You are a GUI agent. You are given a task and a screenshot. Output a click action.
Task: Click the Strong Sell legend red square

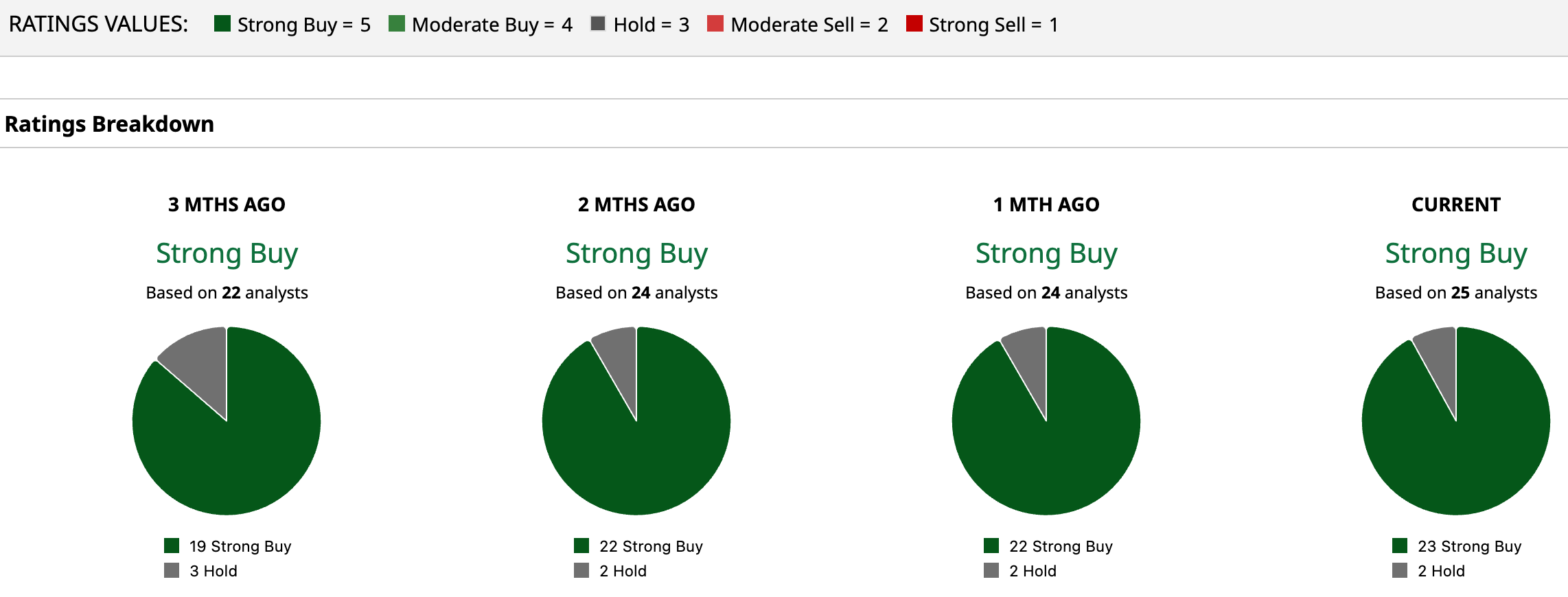pyautogui.click(x=914, y=24)
